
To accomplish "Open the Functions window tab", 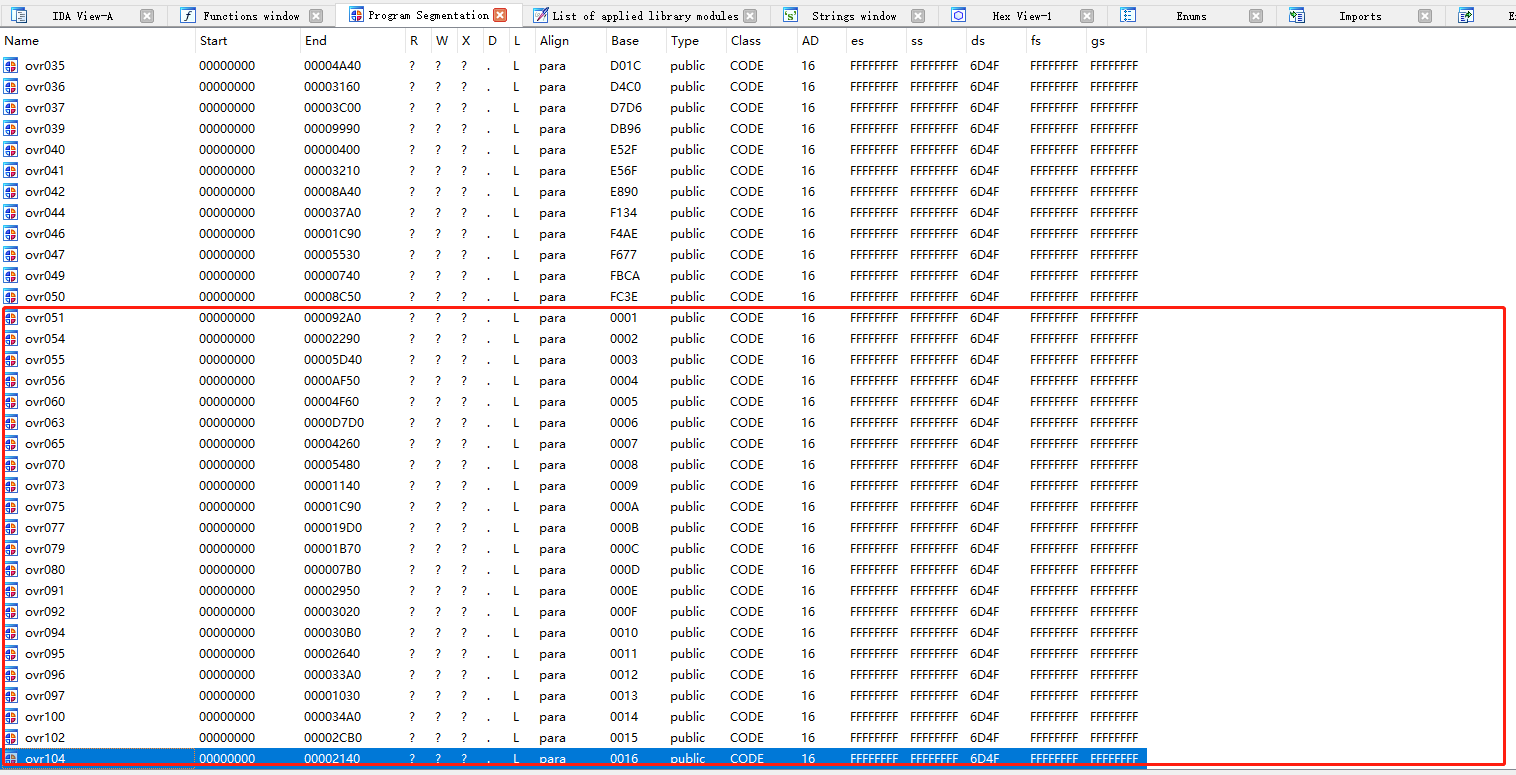I will 251,16.
